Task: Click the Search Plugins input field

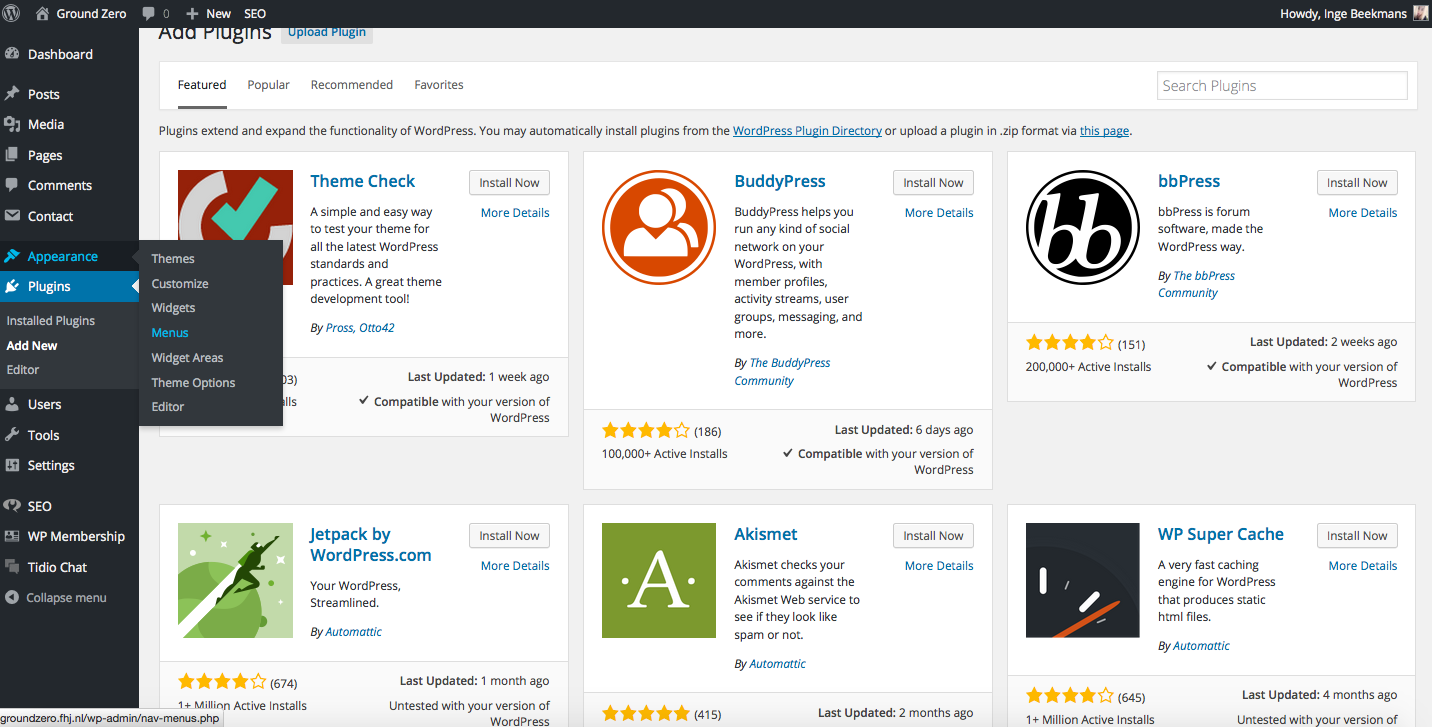Action: [1282, 86]
